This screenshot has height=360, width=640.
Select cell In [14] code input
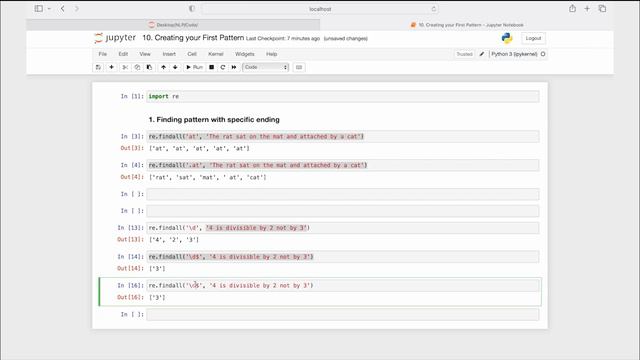click(x=343, y=257)
